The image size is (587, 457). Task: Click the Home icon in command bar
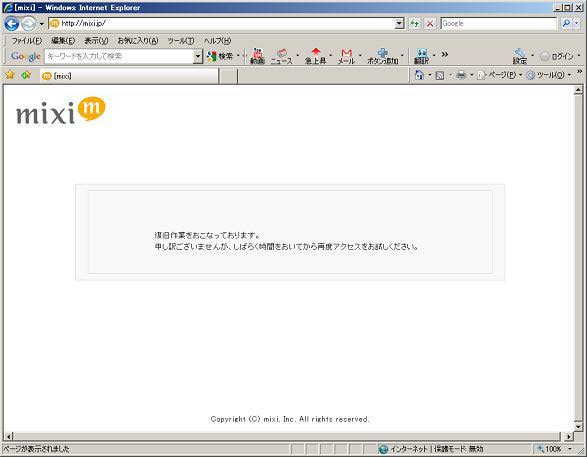click(x=419, y=75)
